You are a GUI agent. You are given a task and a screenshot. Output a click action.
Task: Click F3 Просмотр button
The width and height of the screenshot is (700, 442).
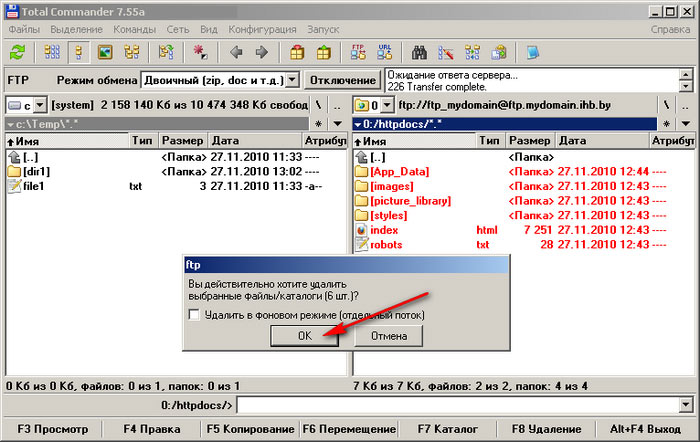(x=53, y=429)
